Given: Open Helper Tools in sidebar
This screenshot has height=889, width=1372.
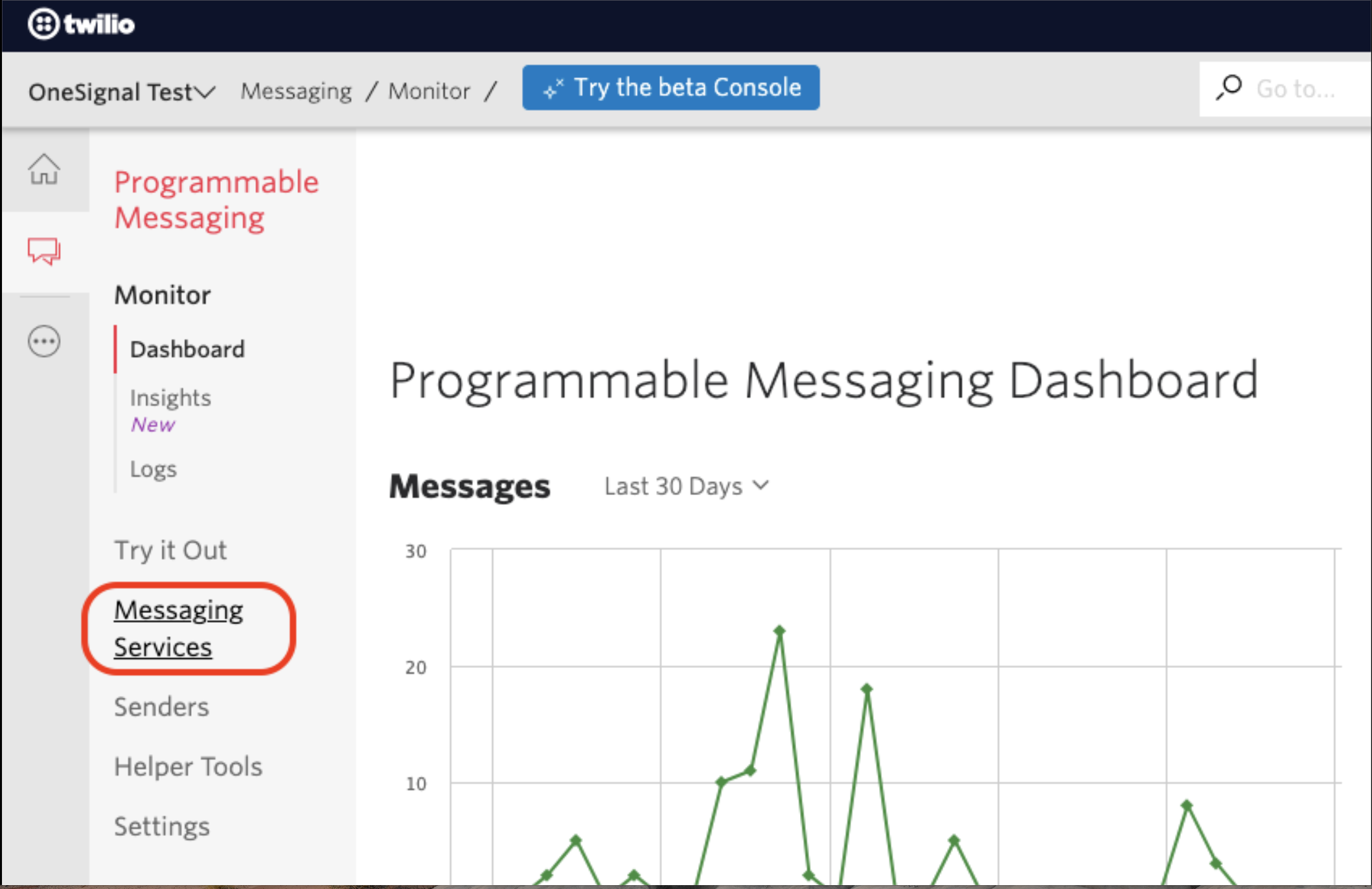Looking at the screenshot, I should point(188,767).
